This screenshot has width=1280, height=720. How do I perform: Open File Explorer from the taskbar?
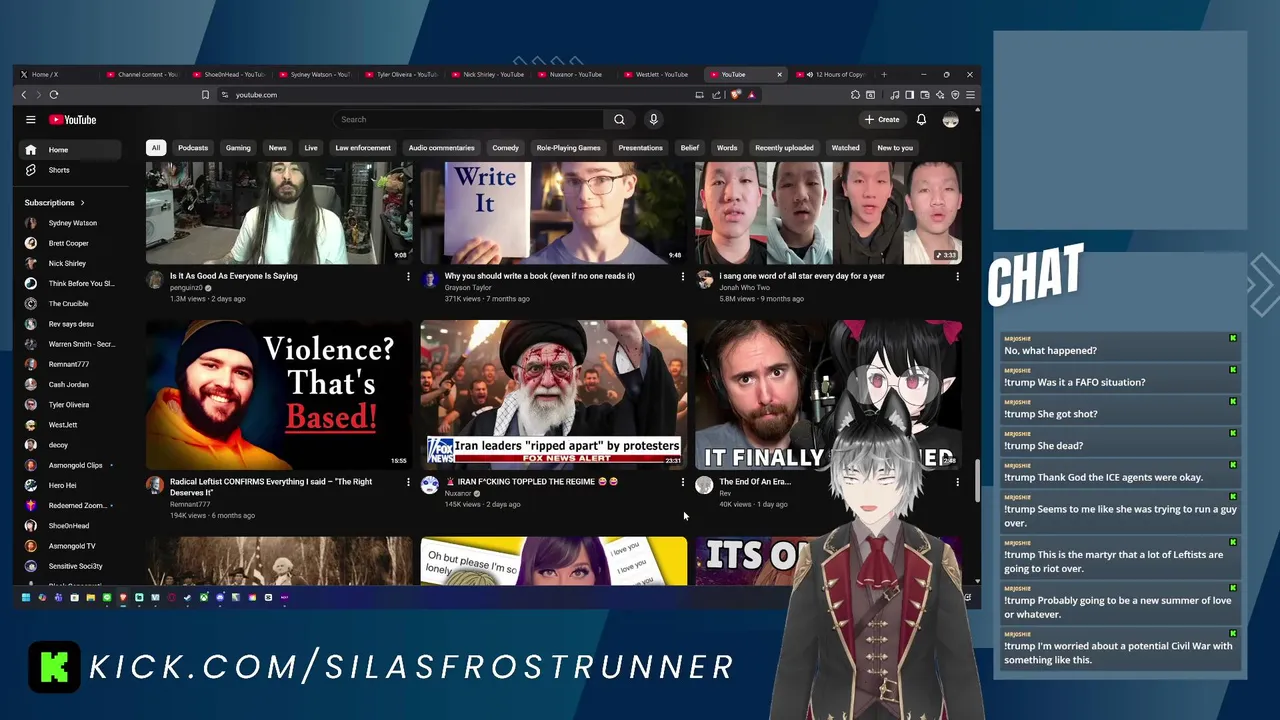coord(91,598)
